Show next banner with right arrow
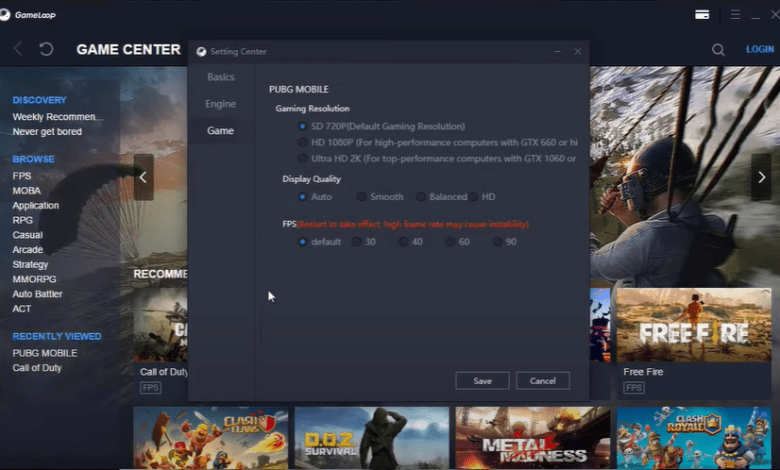The height and width of the screenshot is (470, 780). point(761,177)
